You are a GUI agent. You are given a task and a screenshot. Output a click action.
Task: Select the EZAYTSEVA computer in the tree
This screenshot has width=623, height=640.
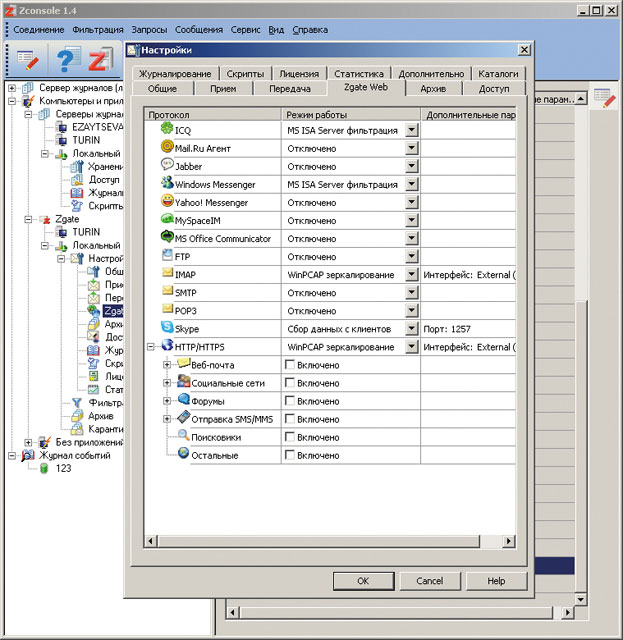pos(97,127)
